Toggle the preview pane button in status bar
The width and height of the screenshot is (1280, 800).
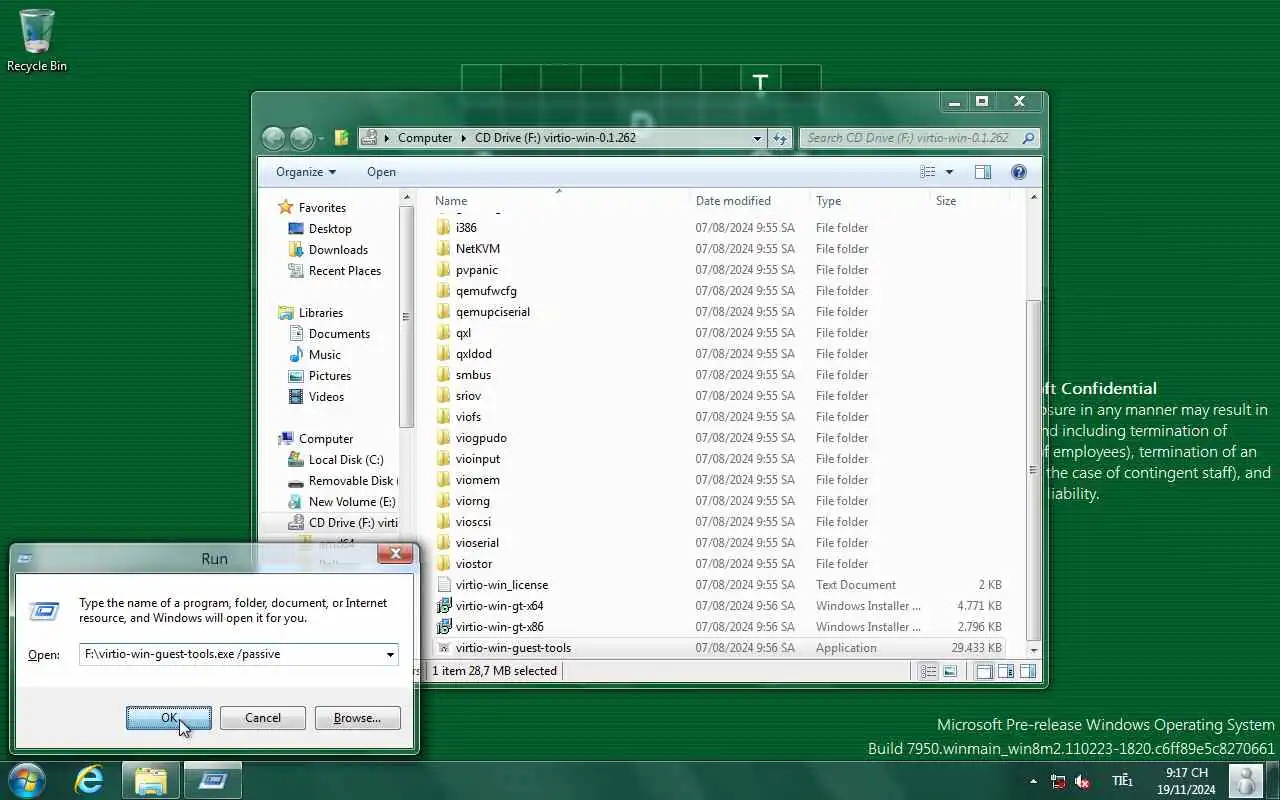tap(1027, 671)
